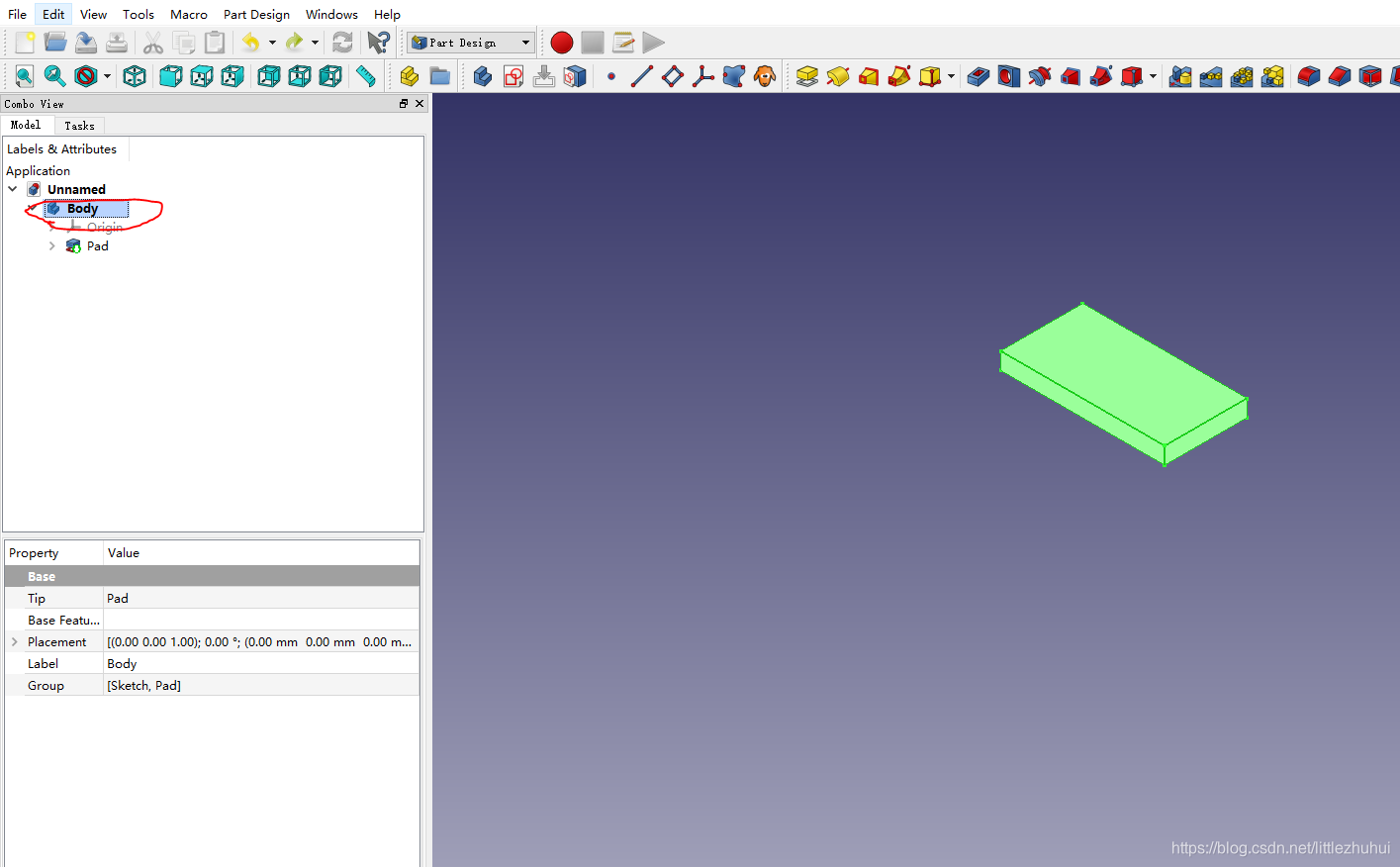Create a shape binder
1400x867 pixels.
[733, 76]
